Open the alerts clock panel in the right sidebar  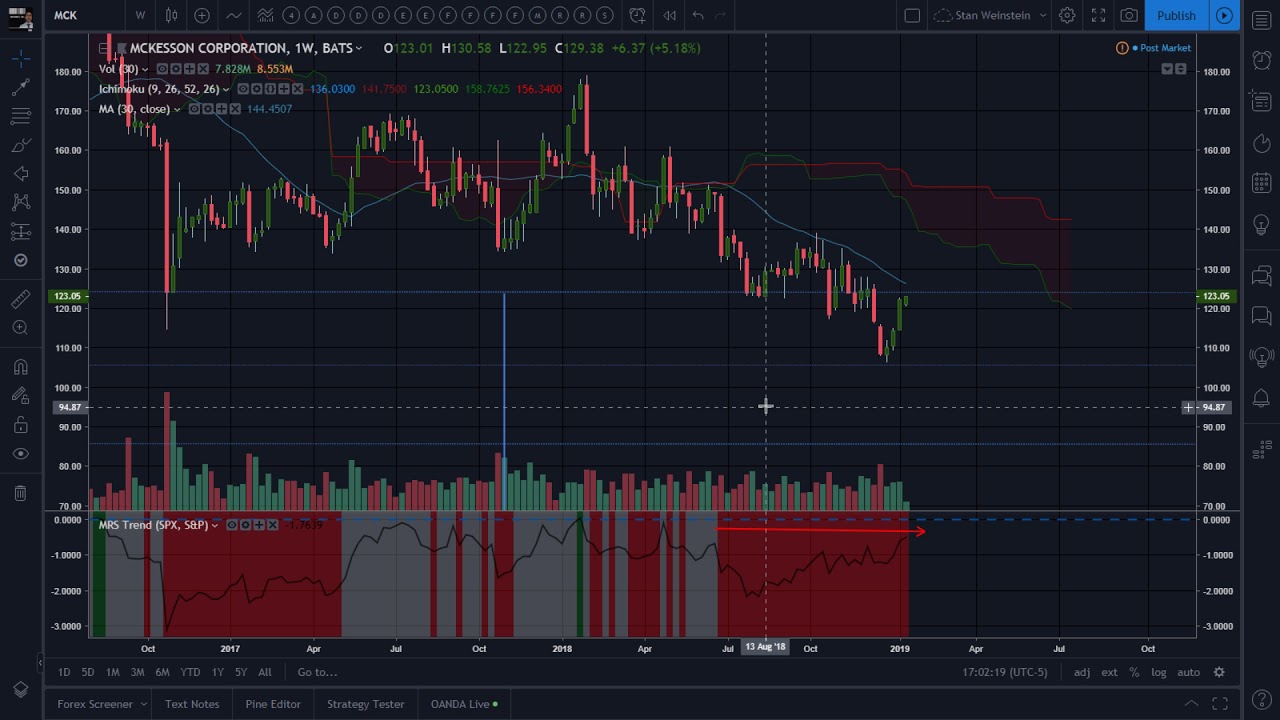coord(1261,60)
